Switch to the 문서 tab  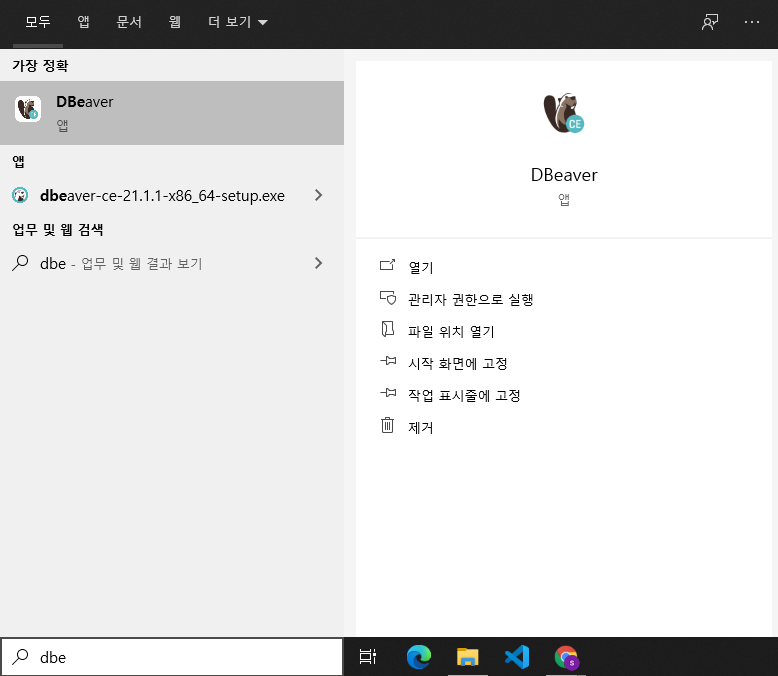click(x=129, y=22)
